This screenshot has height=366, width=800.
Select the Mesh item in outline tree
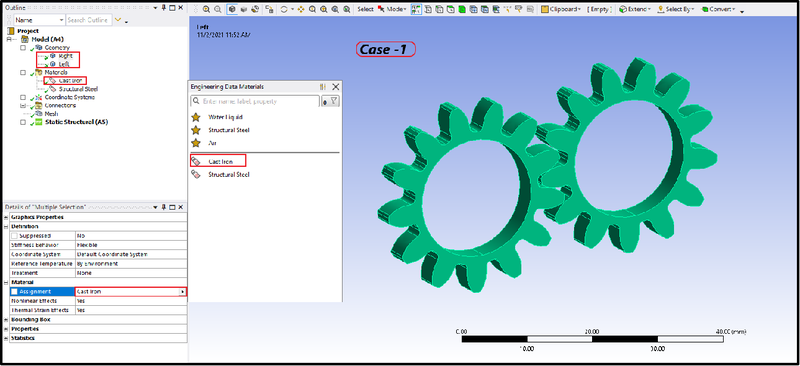pos(51,114)
